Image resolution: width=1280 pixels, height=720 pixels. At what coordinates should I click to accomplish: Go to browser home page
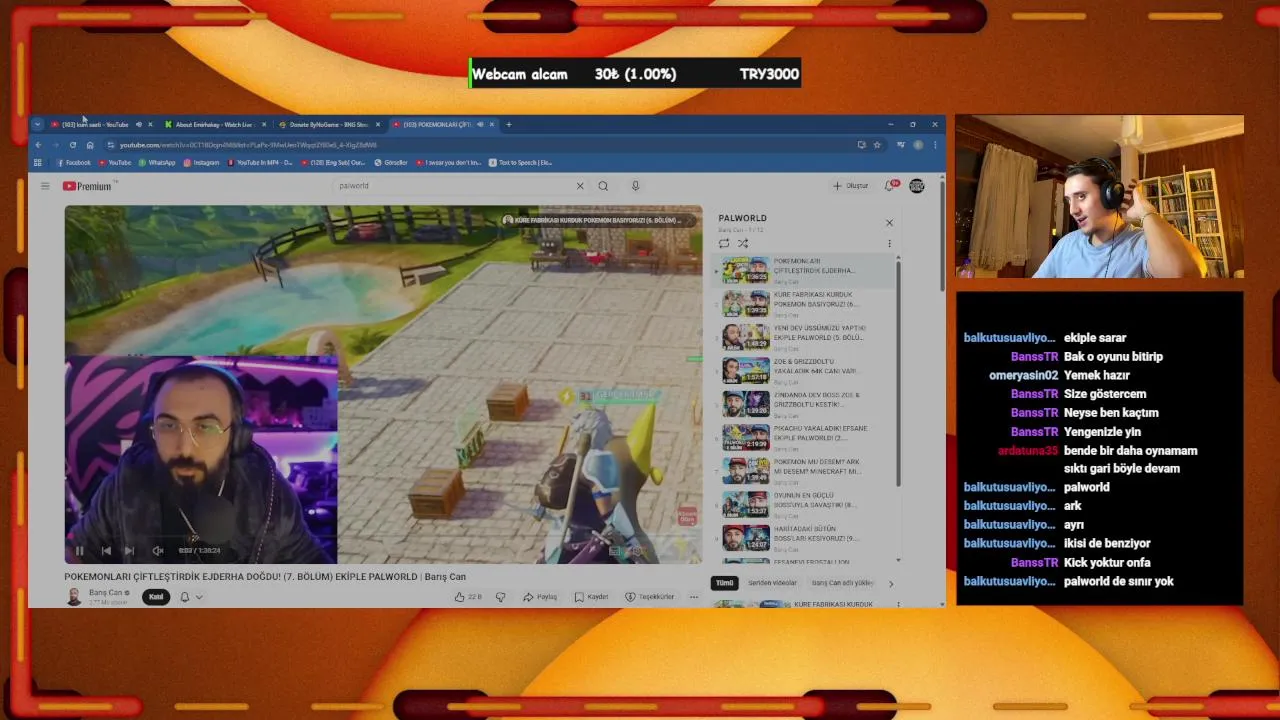coord(90,145)
